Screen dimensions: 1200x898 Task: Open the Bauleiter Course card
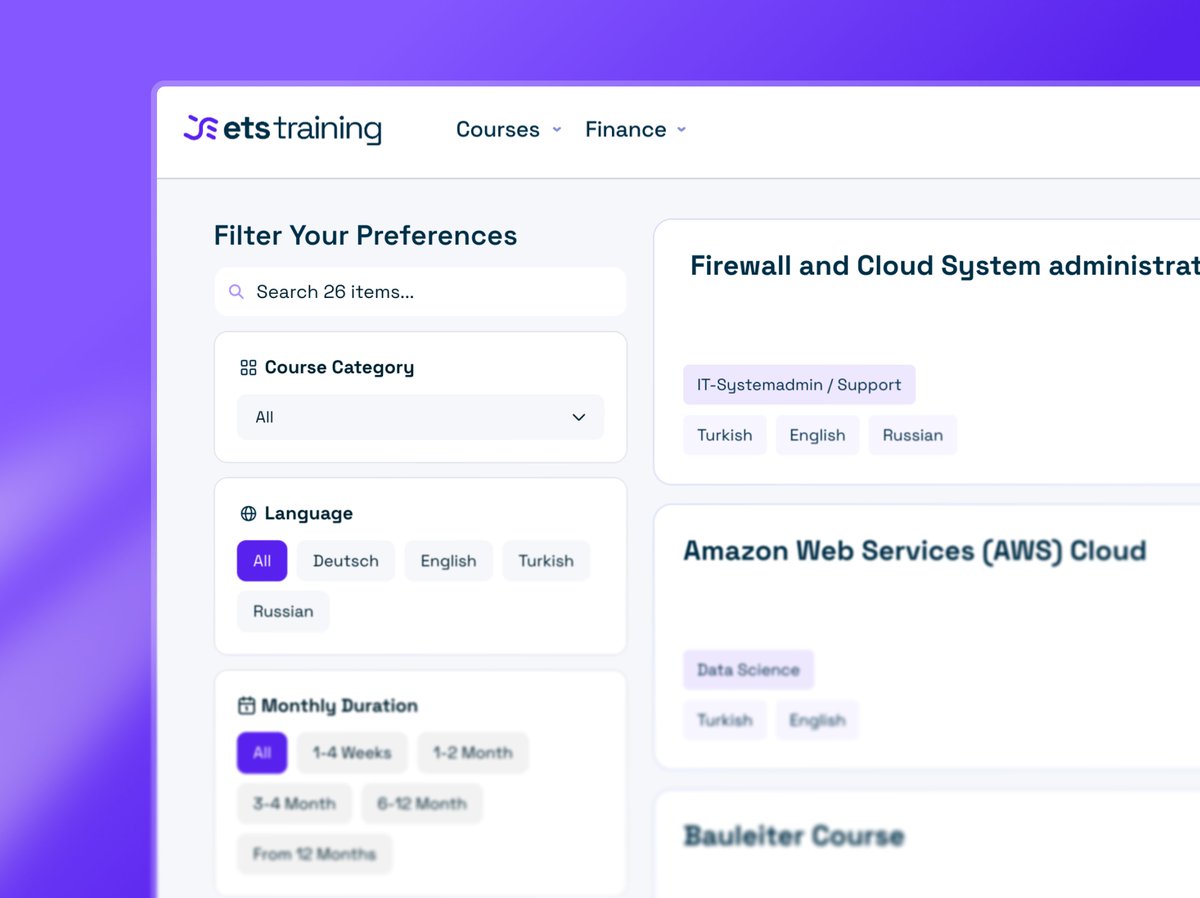click(x=793, y=836)
